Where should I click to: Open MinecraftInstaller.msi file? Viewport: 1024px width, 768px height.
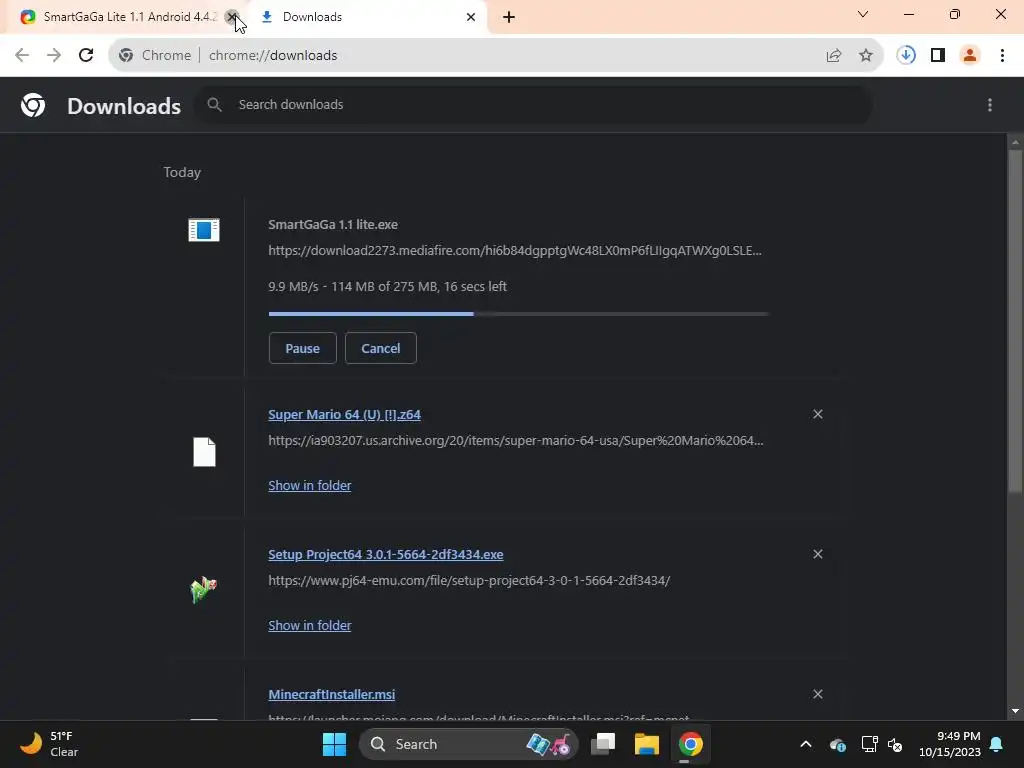pyautogui.click(x=331, y=694)
